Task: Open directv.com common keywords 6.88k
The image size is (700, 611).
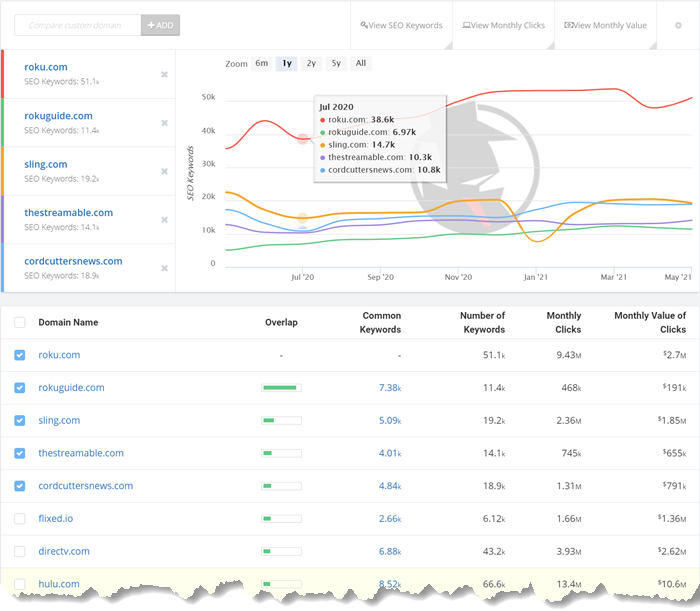Action: [x=390, y=551]
